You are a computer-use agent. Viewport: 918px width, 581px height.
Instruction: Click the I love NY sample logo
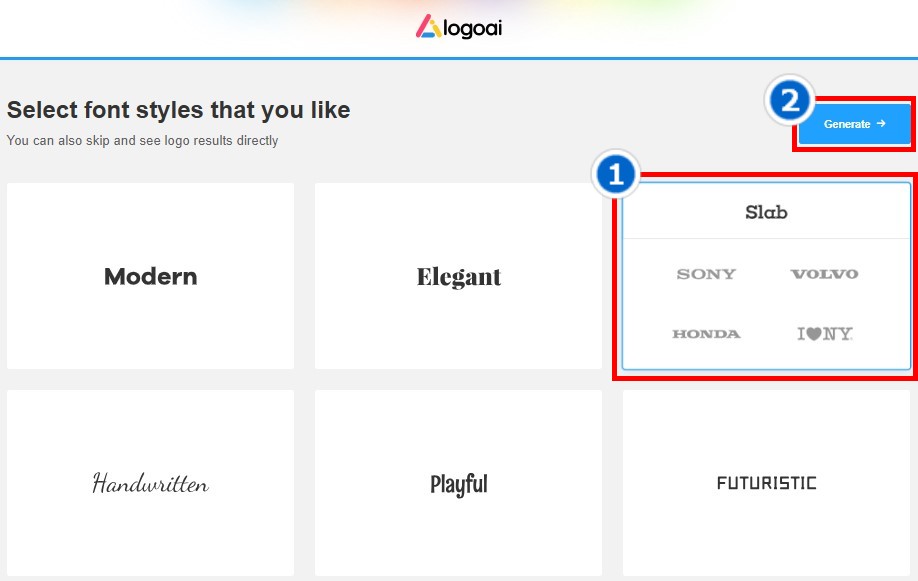coord(824,334)
